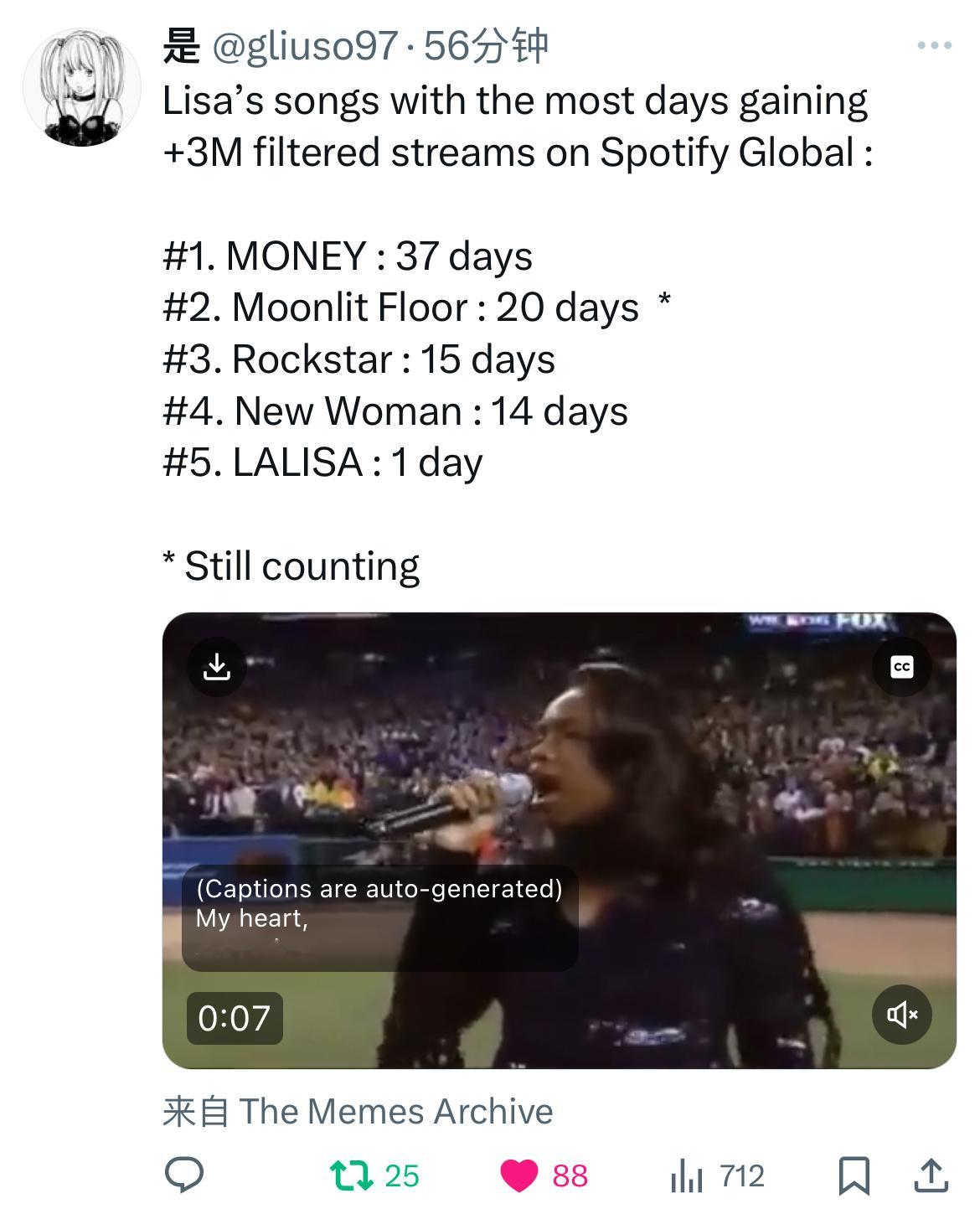Toggle closed captions CC button
This screenshot has width=980, height=1209.
[x=902, y=667]
